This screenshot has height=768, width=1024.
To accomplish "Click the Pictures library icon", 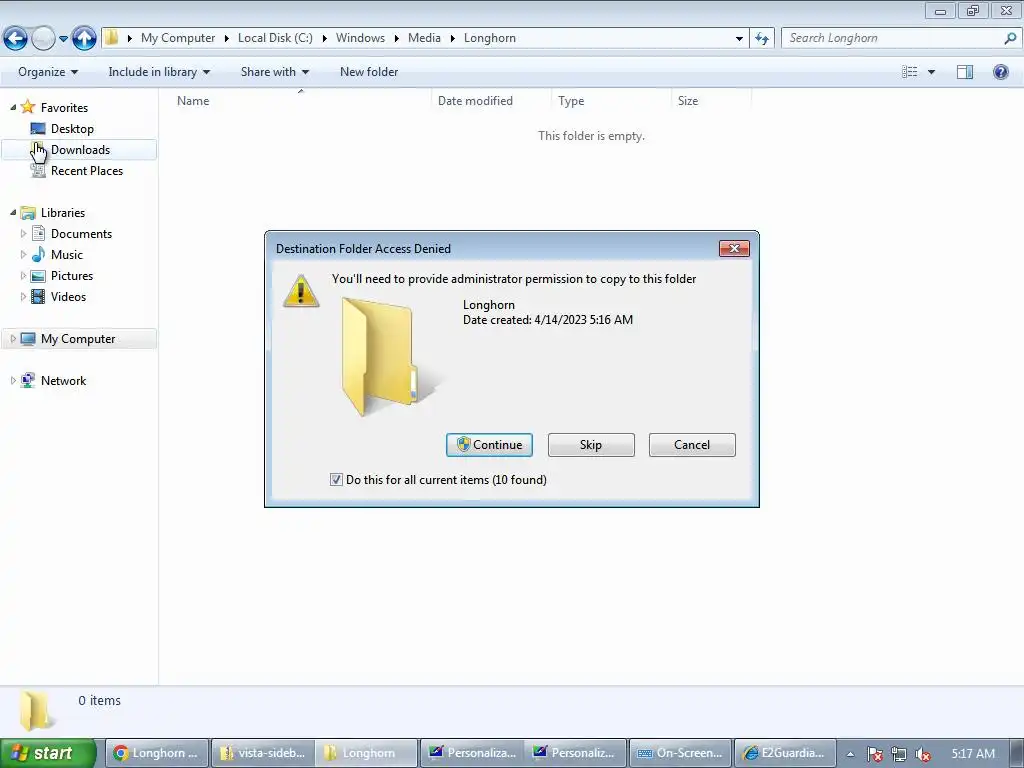I will point(39,276).
